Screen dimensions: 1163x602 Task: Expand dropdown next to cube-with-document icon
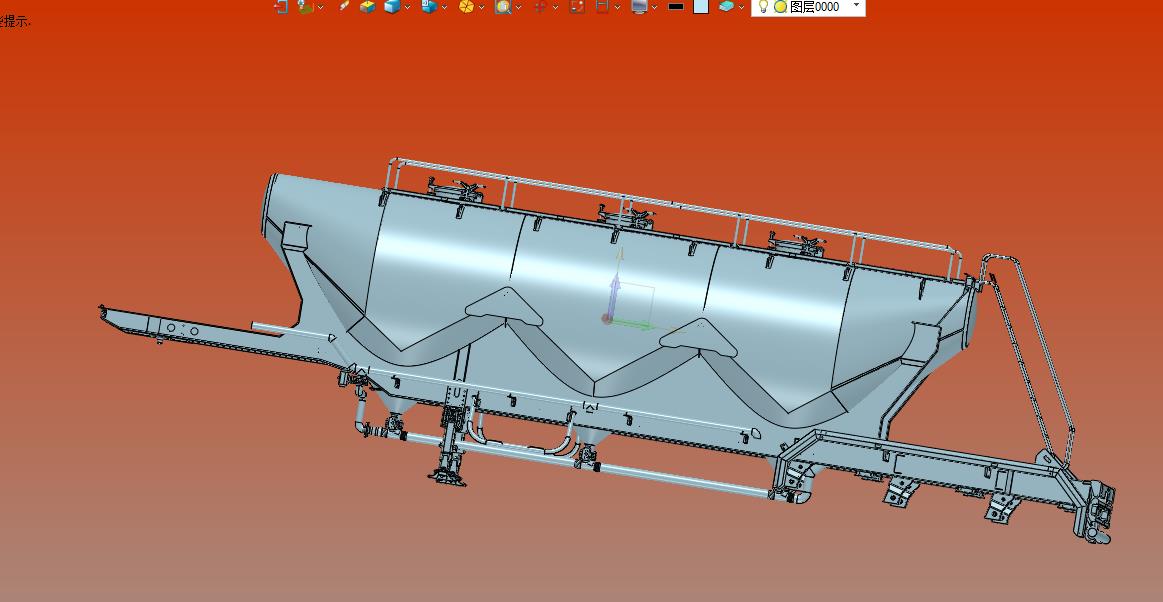[x=444, y=7]
